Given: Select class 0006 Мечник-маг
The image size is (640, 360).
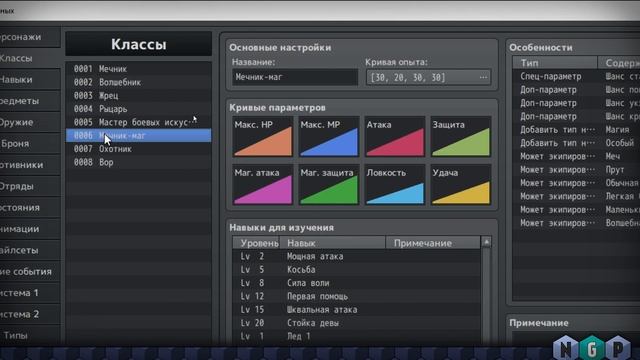Looking at the screenshot, I should [x=138, y=136].
